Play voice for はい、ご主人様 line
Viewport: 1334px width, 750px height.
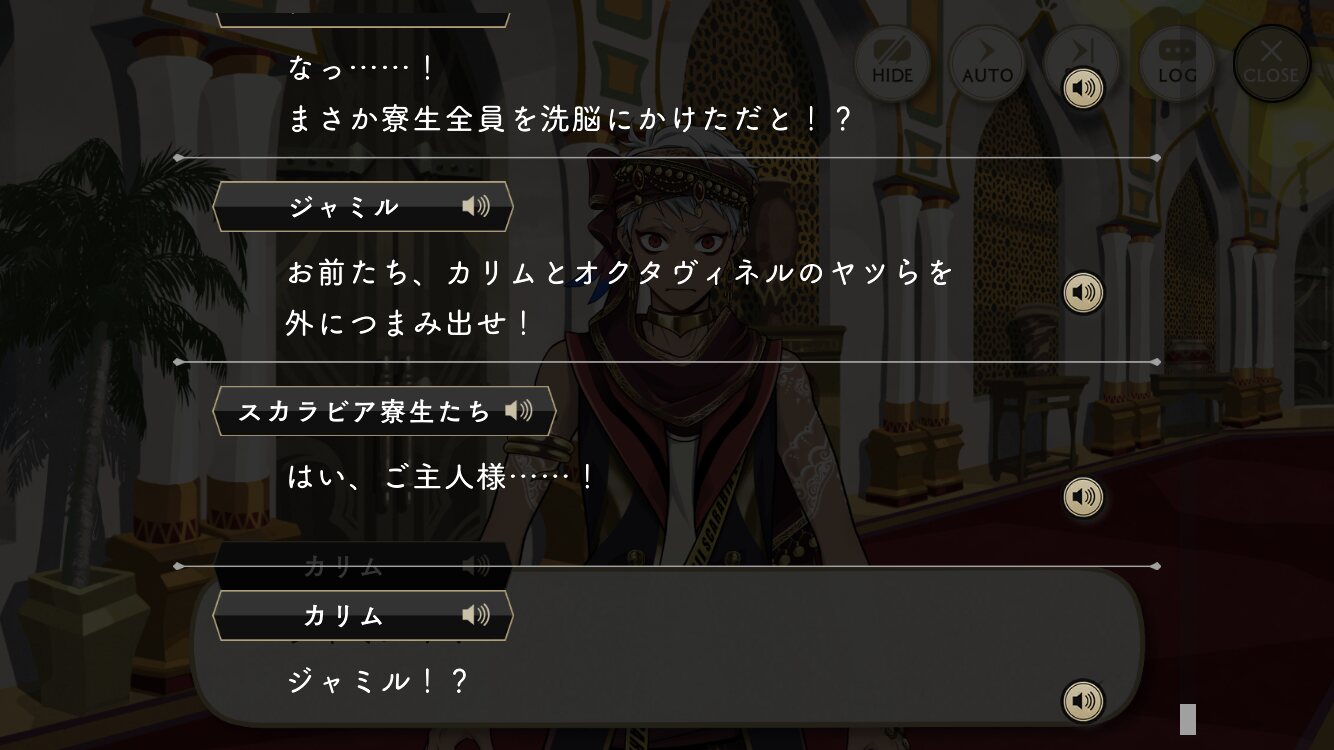[x=1083, y=497]
